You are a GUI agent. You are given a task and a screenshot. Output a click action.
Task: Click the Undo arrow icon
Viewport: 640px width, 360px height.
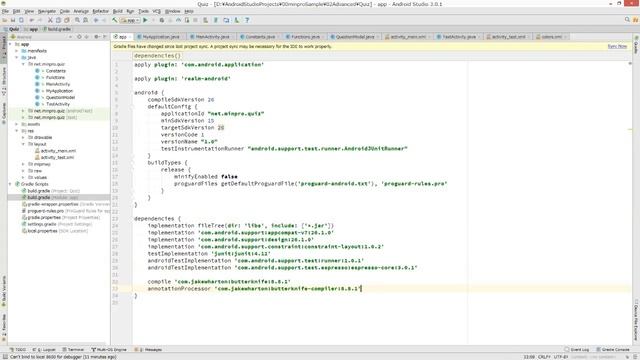pyautogui.click(x=32, y=20)
